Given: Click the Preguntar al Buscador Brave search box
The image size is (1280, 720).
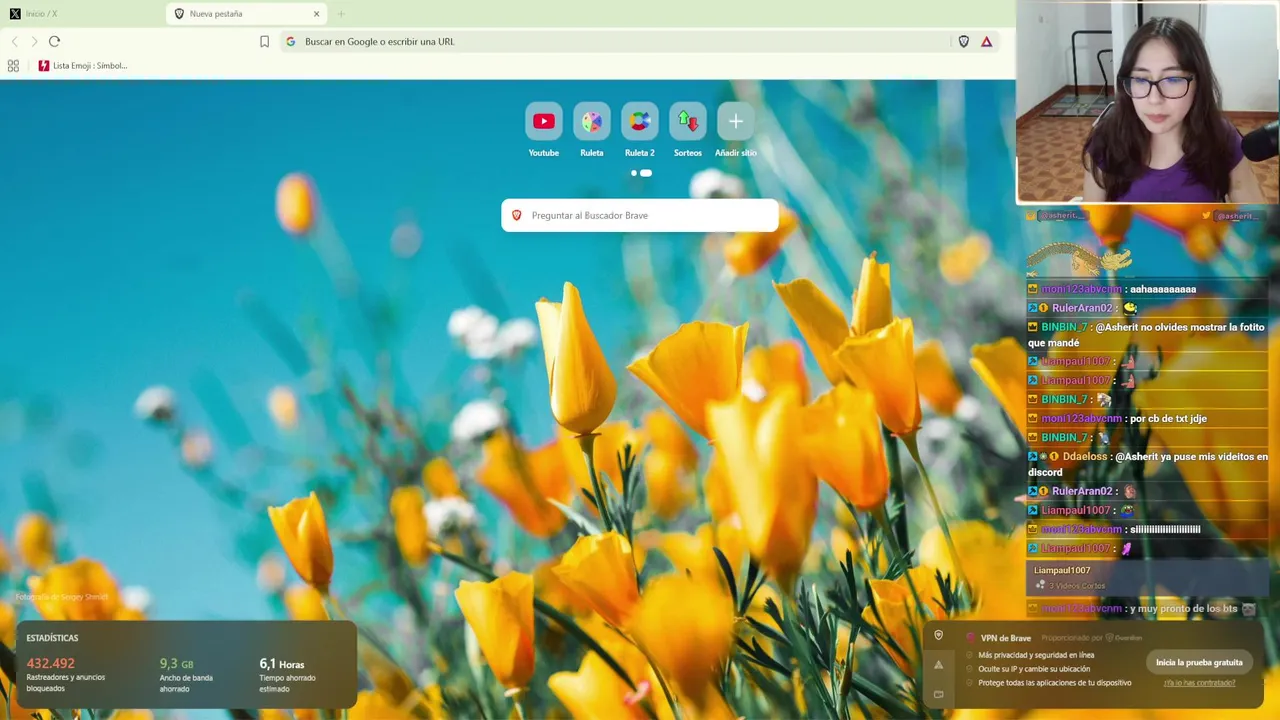Looking at the screenshot, I should click(x=640, y=215).
